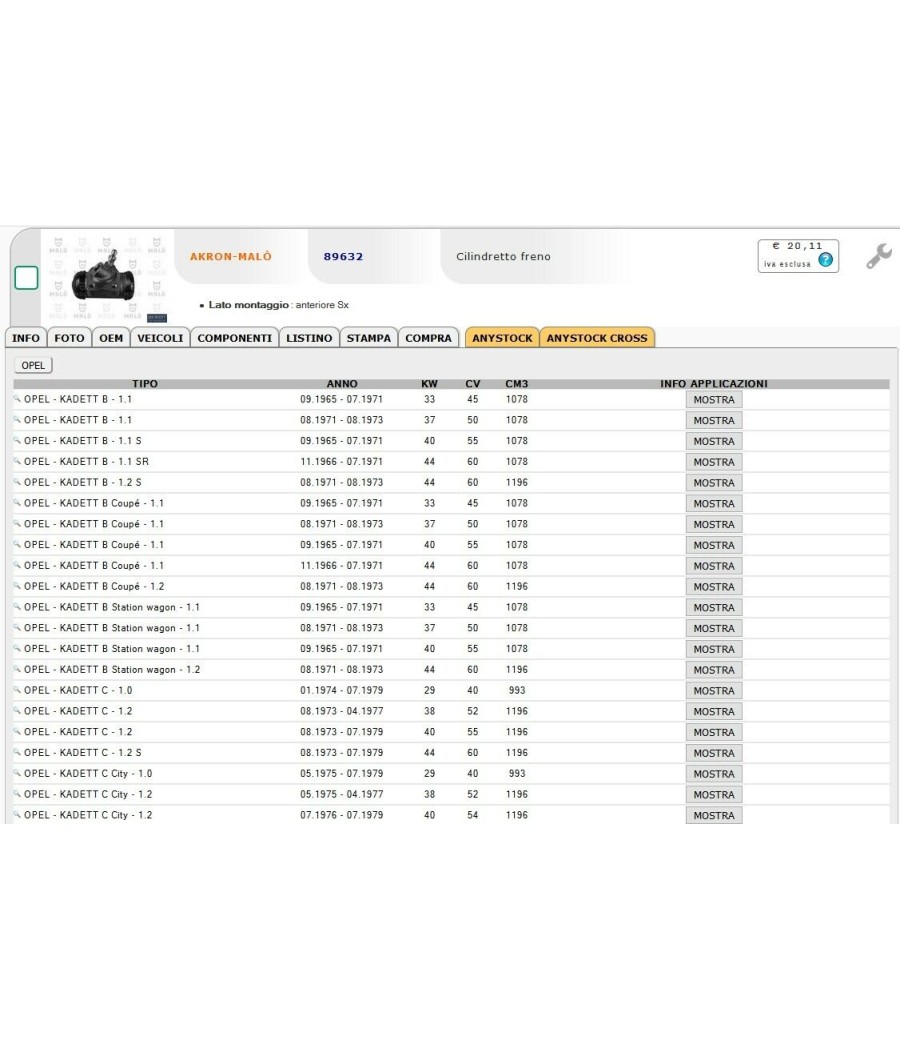Click MOSTRA for Kadett B Coupé 1.2

click(714, 587)
